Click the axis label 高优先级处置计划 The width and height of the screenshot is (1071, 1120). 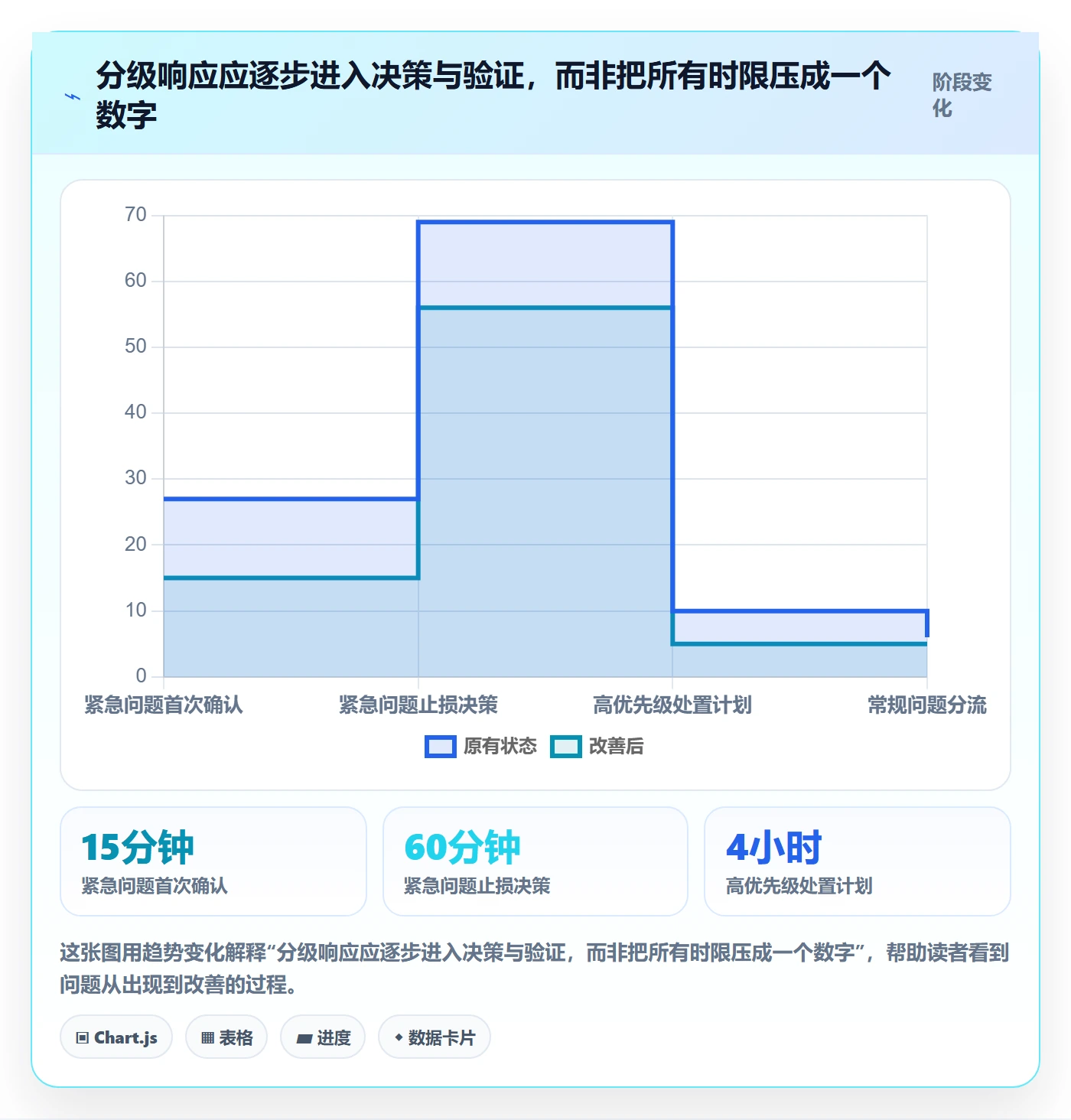[672, 705]
